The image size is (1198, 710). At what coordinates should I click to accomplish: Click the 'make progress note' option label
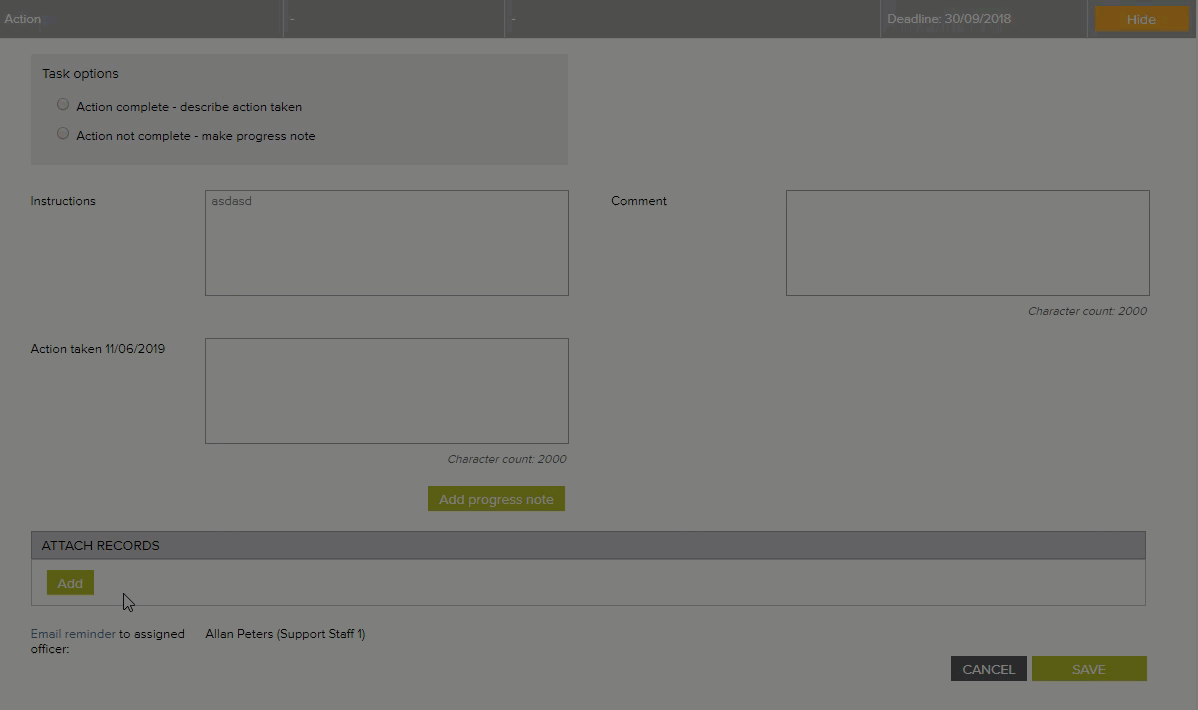(195, 136)
